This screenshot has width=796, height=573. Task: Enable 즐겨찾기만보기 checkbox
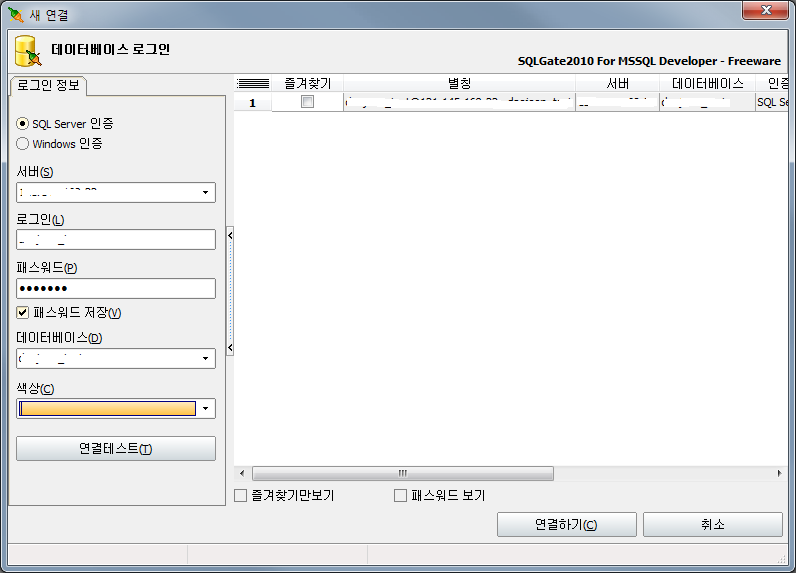[x=240, y=495]
